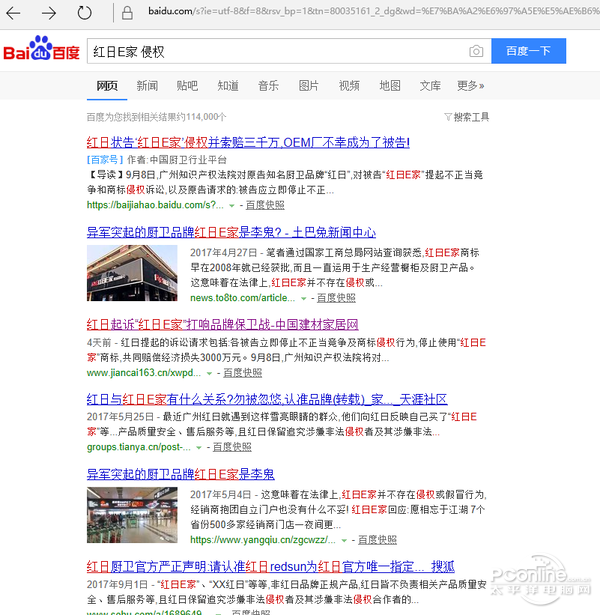The height and width of the screenshot is (615, 600).
Task: Open 搜索工具 search tools
Action: [x=471, y=117]
